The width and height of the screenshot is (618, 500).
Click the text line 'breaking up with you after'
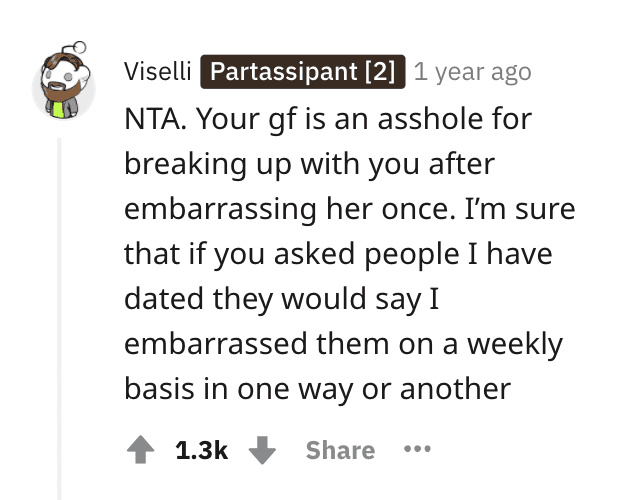tap(309, 165)
